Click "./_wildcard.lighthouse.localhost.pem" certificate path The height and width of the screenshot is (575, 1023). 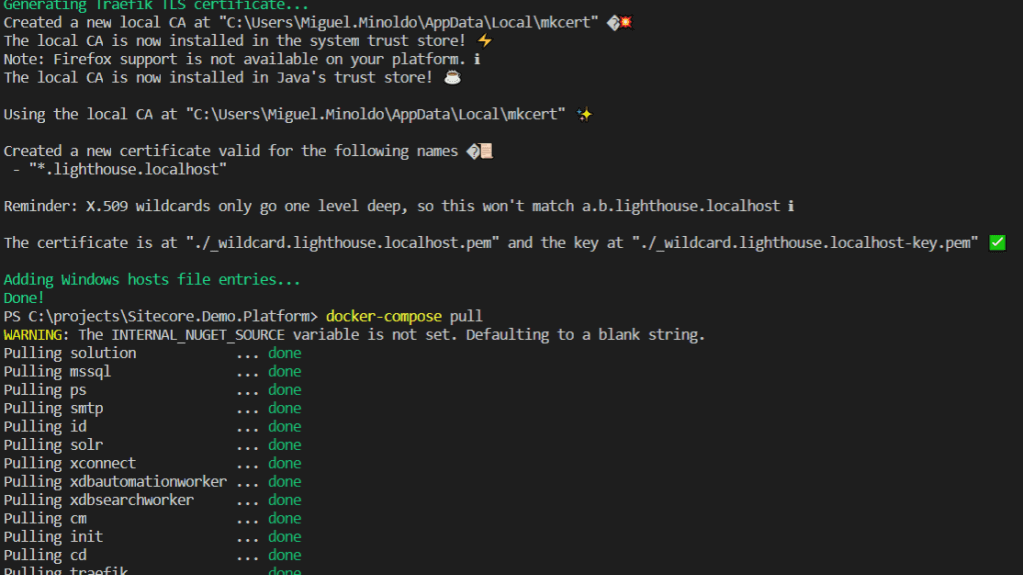(343, 243)
